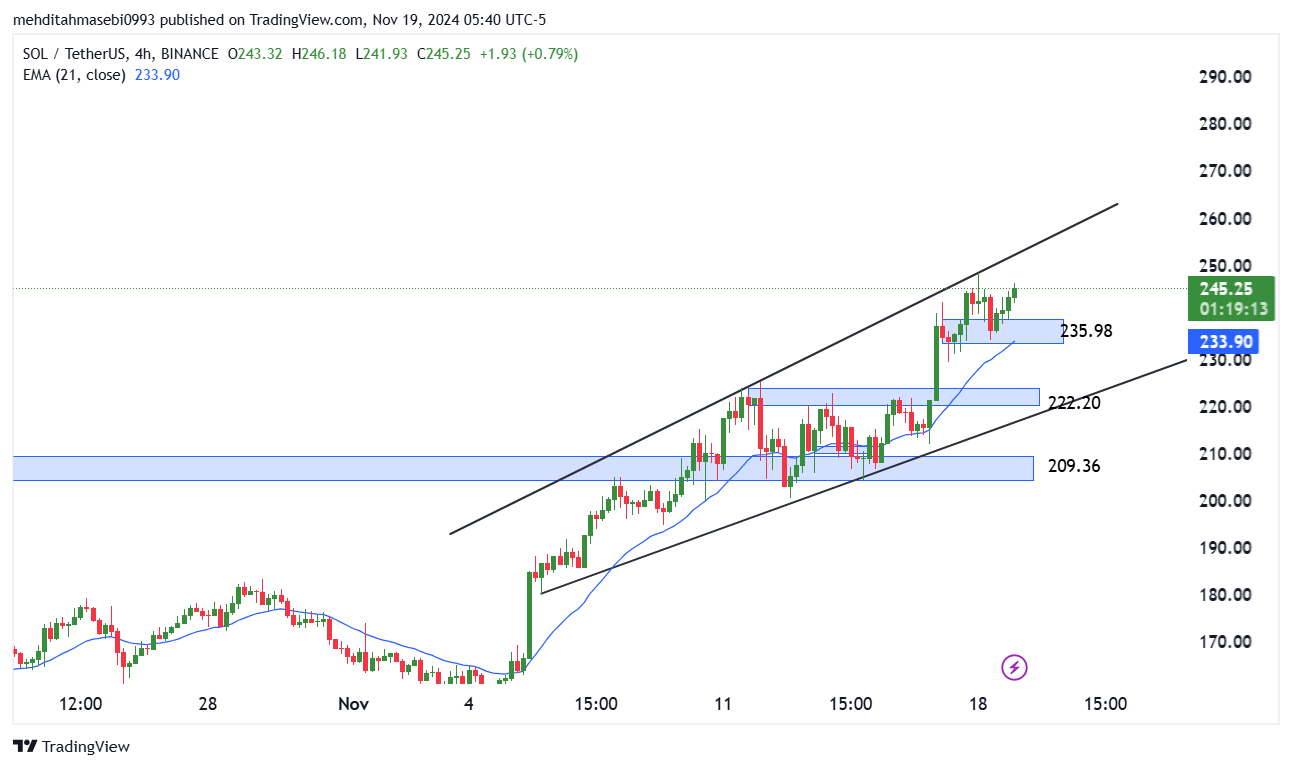Click the TradingView logo at bottom left
Screen dimensions: 1292x768
pos(71,746)
